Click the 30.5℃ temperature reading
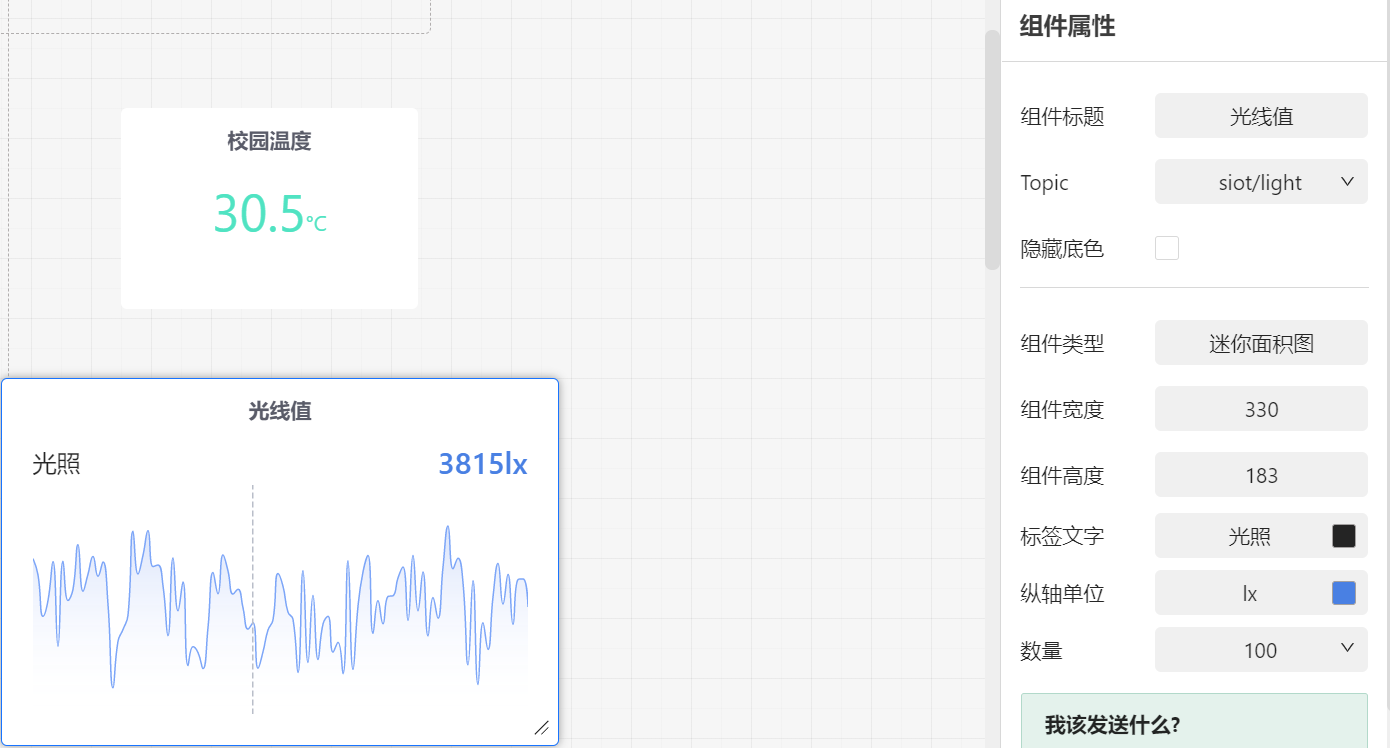This screenshot has width=1390, height=748. coord(269,214)
